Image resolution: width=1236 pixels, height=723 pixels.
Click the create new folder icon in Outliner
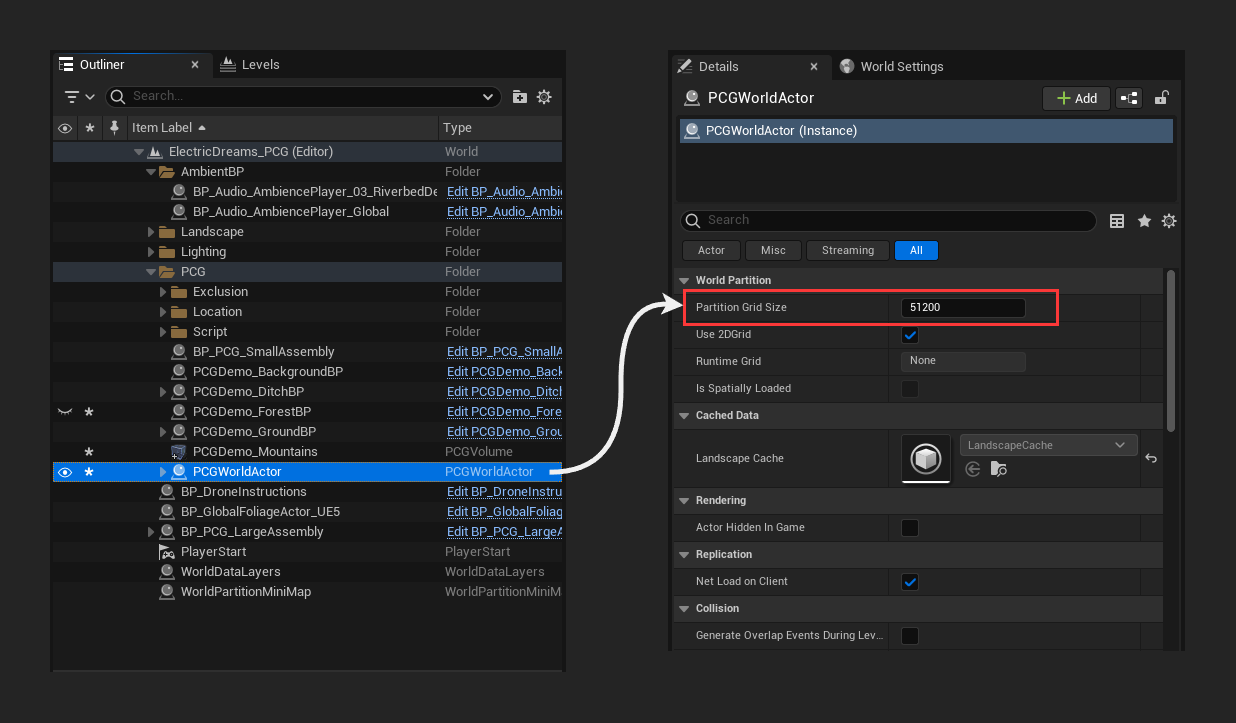coord(519,97)
